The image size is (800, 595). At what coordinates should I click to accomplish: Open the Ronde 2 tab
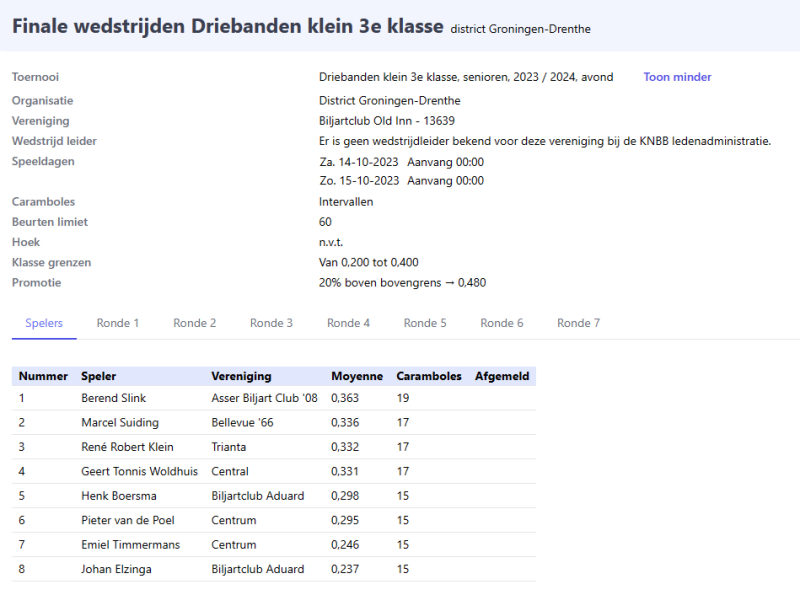point(195,323)
